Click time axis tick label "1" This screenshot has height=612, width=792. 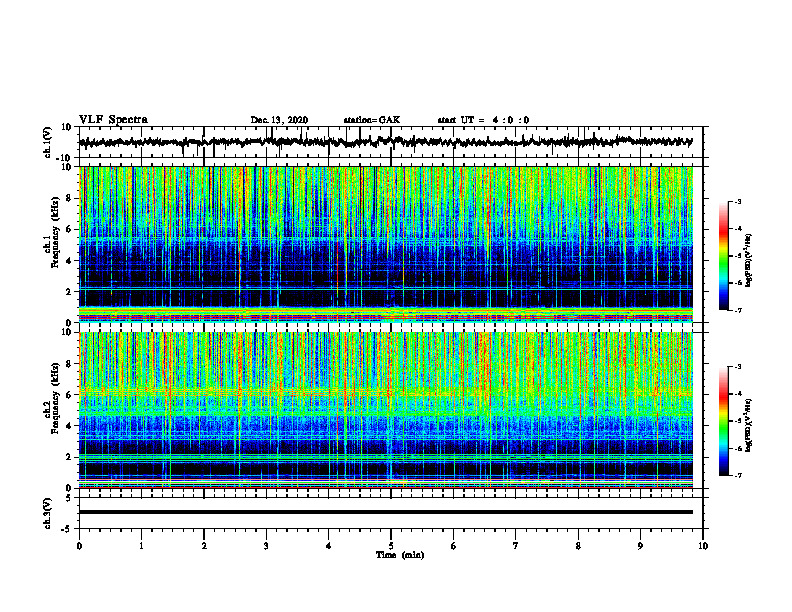(x=141, y=546)
